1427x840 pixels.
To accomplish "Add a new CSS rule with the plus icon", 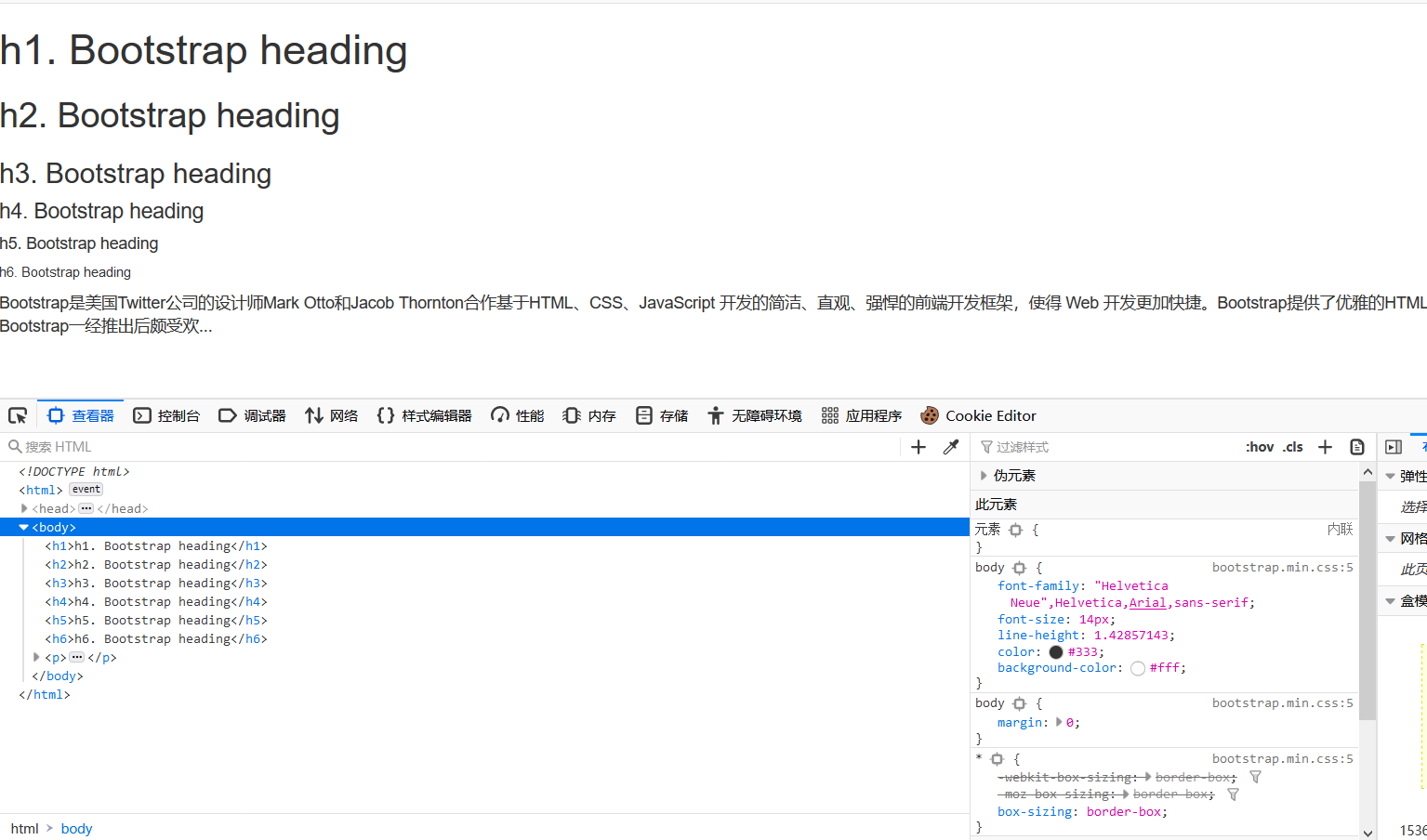I will tap(1325, 447).
